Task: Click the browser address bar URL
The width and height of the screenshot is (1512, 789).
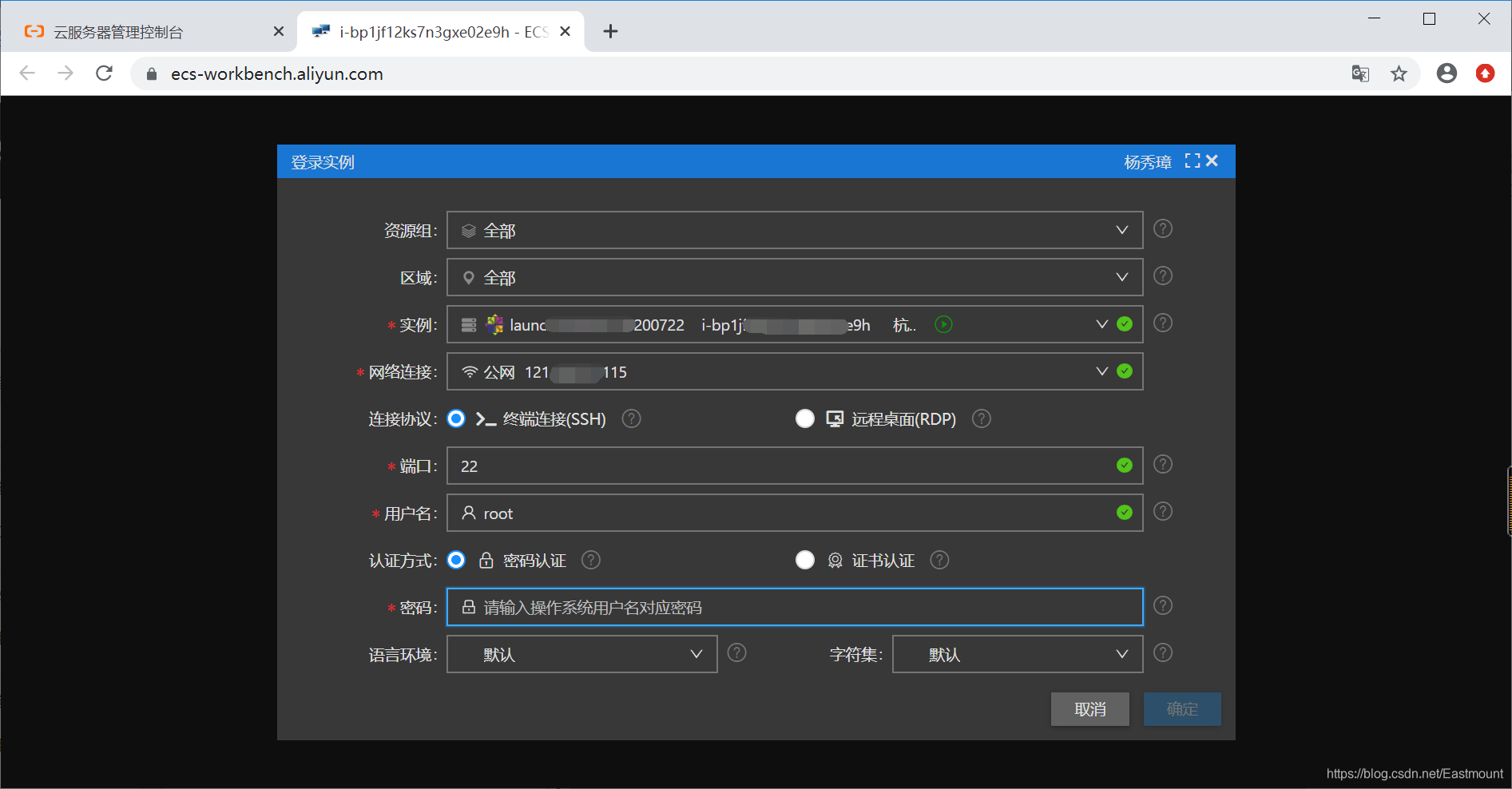Action: point(277,74)
